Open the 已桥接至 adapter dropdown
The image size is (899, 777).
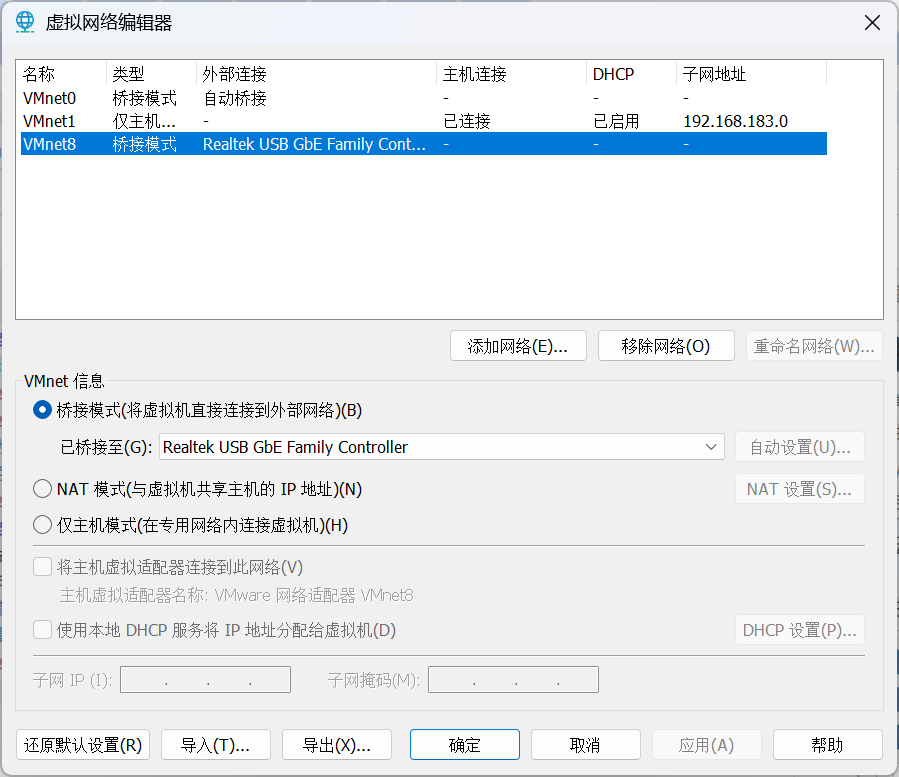(441, 447)
